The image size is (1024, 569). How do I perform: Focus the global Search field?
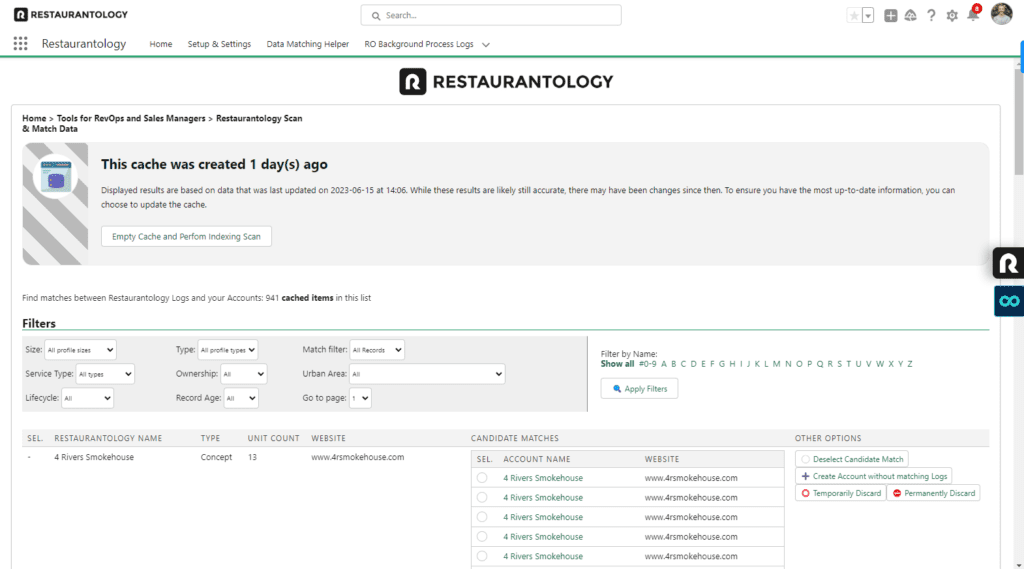[x=491, y=15]
